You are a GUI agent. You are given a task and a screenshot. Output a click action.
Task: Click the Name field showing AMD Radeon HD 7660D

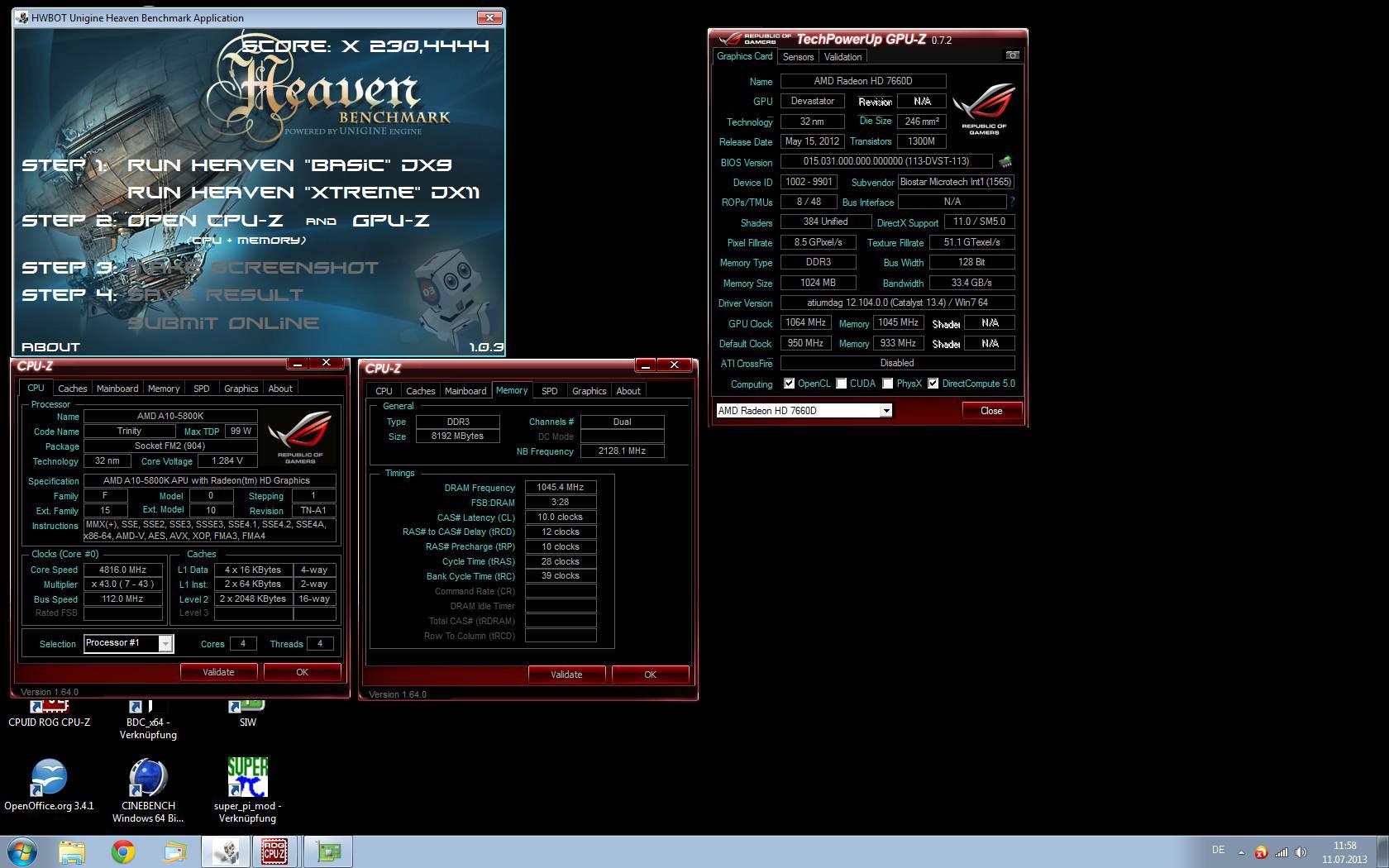863,81
